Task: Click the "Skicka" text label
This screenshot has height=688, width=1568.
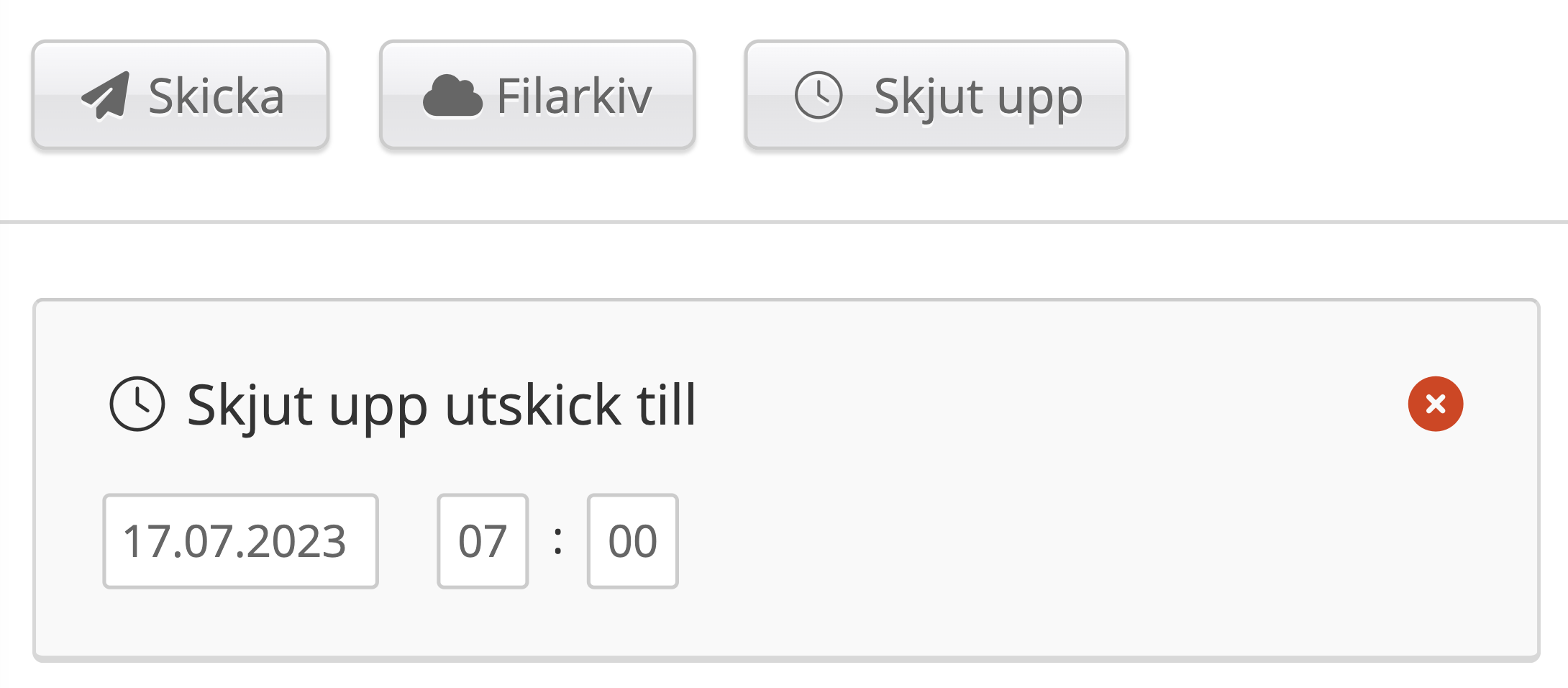Action: [216, 96]
